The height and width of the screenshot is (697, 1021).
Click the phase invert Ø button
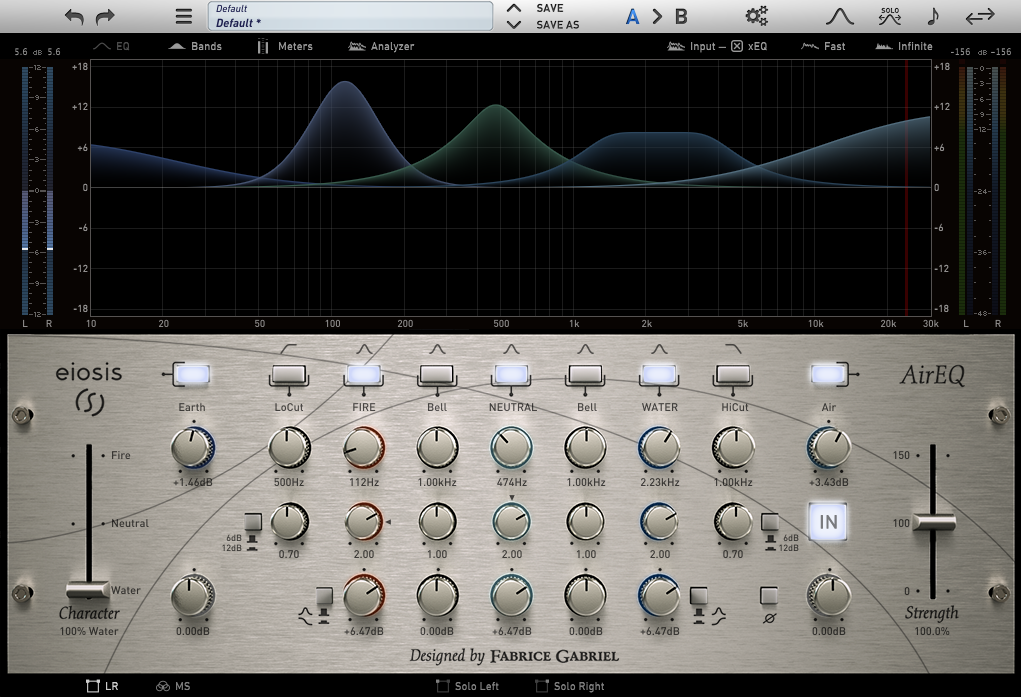click(x=768, y=596)
